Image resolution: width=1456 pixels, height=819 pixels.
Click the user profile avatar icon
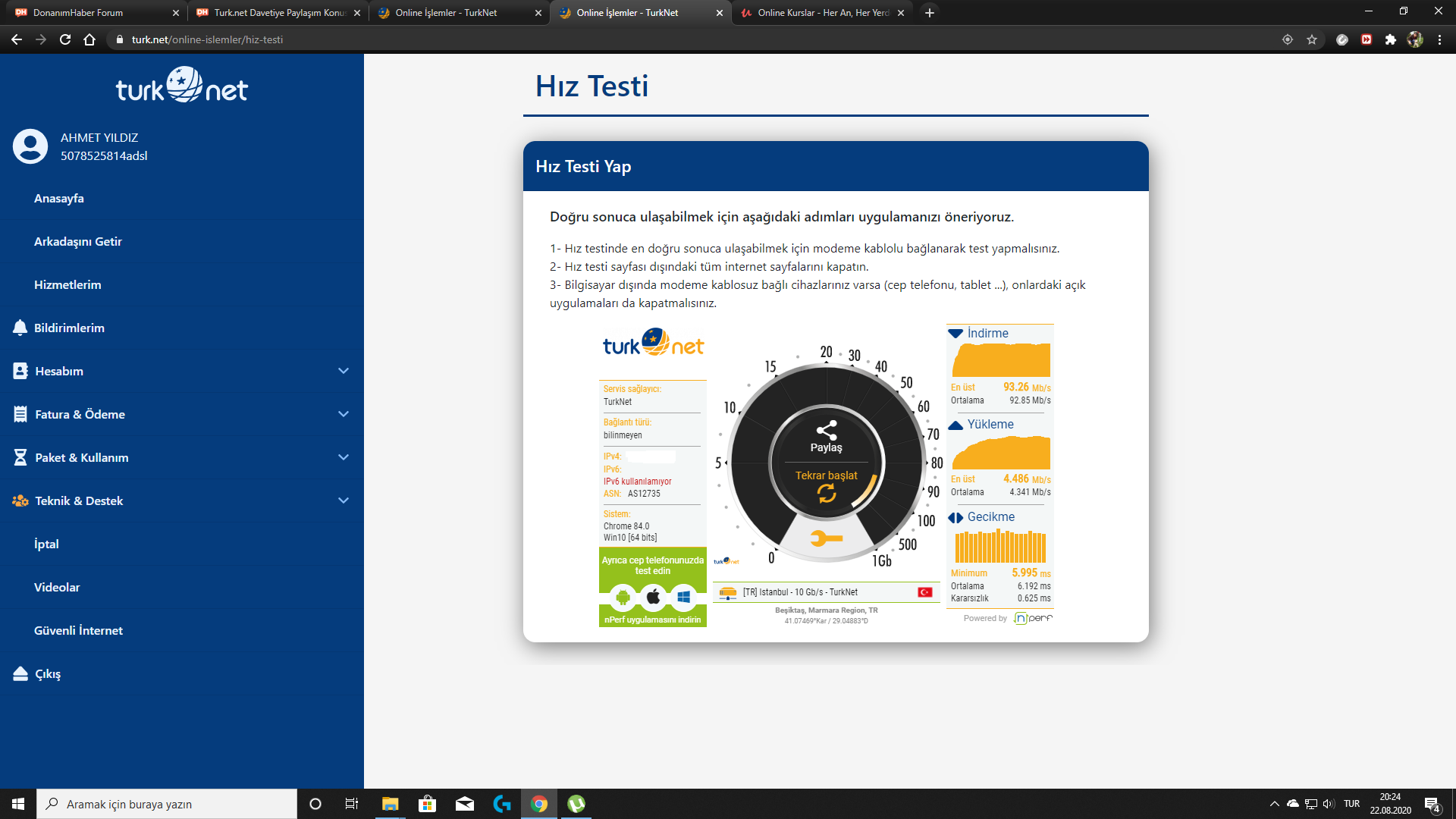coord(30,146)
